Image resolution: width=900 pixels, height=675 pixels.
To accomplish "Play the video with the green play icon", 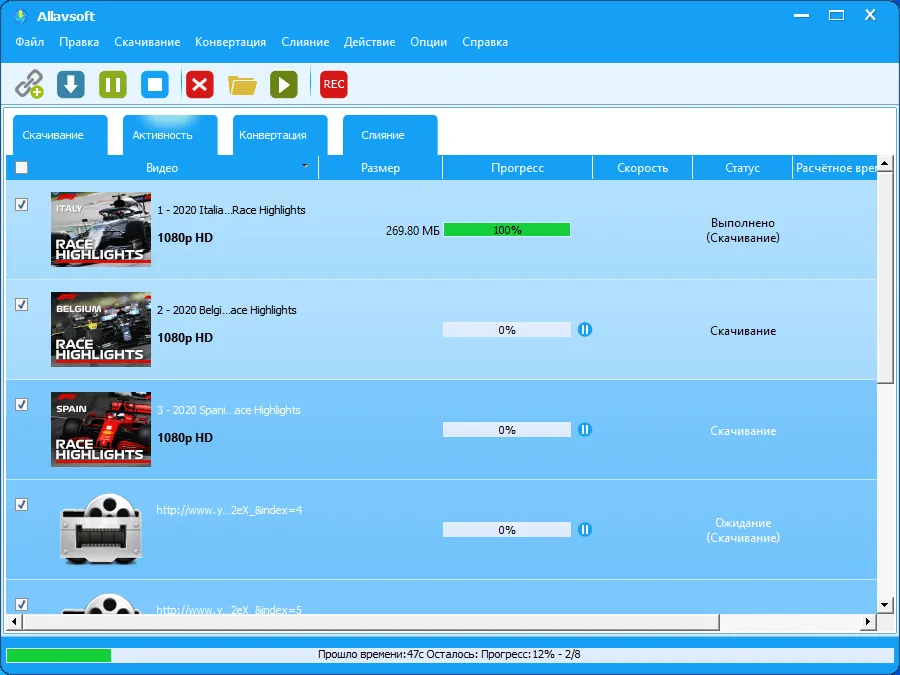I will [284, 84].
